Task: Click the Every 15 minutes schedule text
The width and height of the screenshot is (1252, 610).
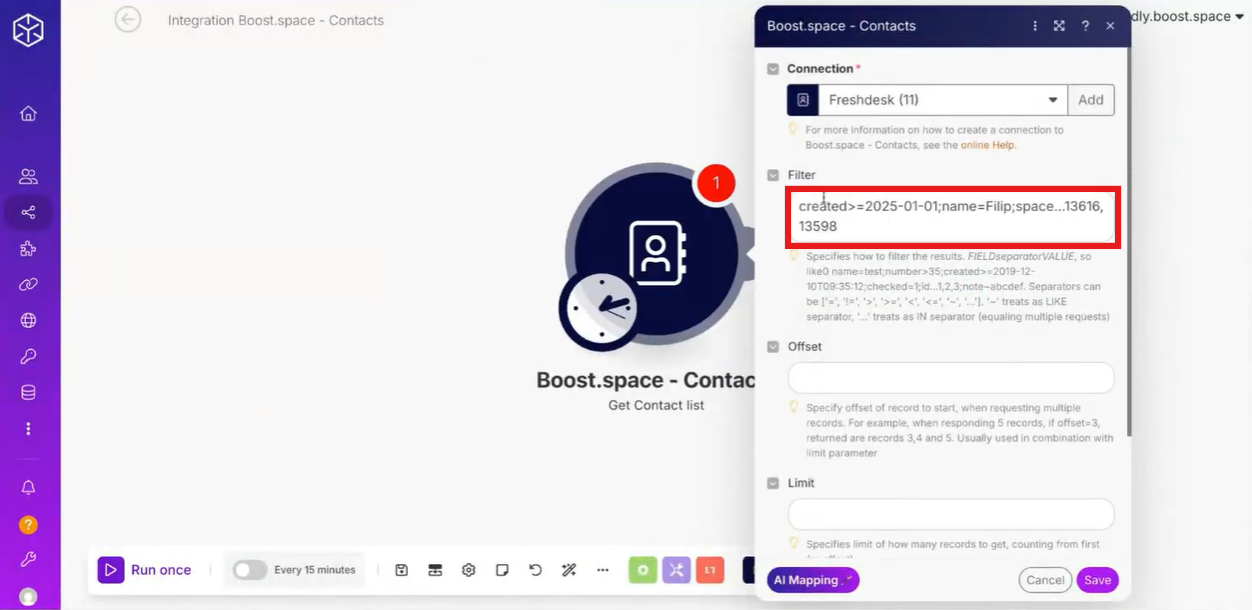Action: [315, 570]
